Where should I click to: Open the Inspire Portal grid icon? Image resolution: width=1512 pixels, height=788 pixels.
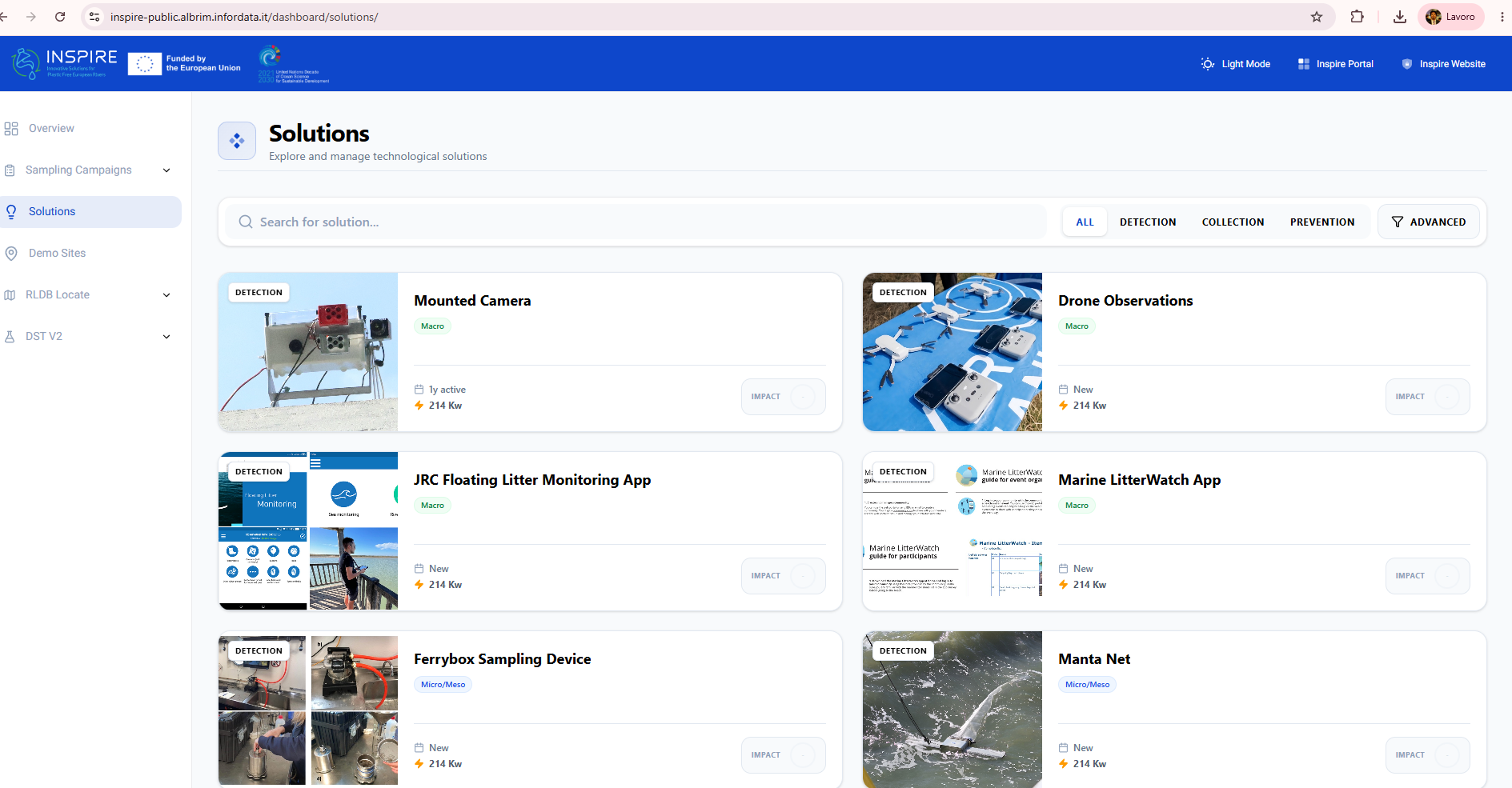click(x=1303, y=64)
